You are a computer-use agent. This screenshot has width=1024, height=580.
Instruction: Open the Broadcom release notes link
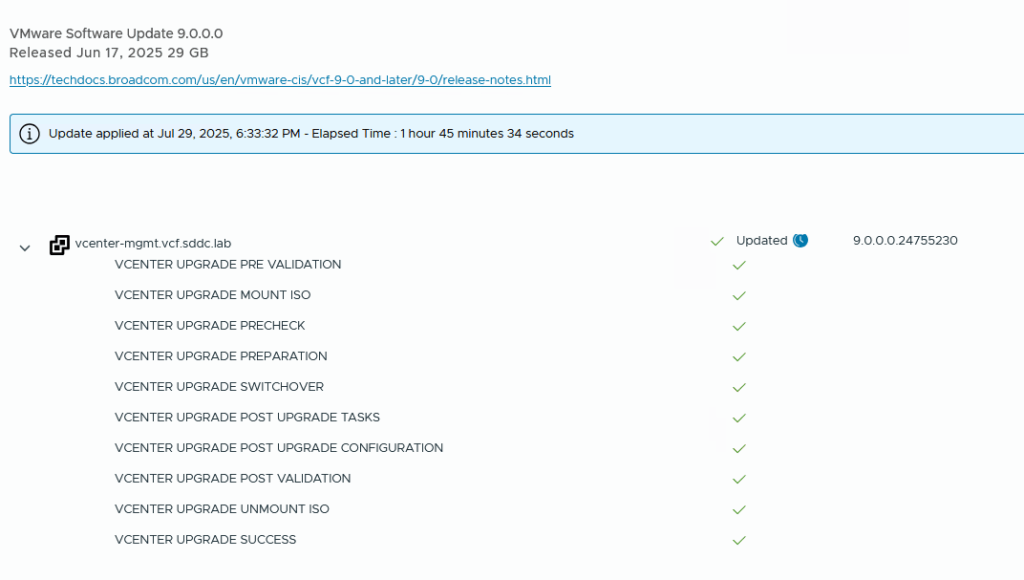coord(280,80)
